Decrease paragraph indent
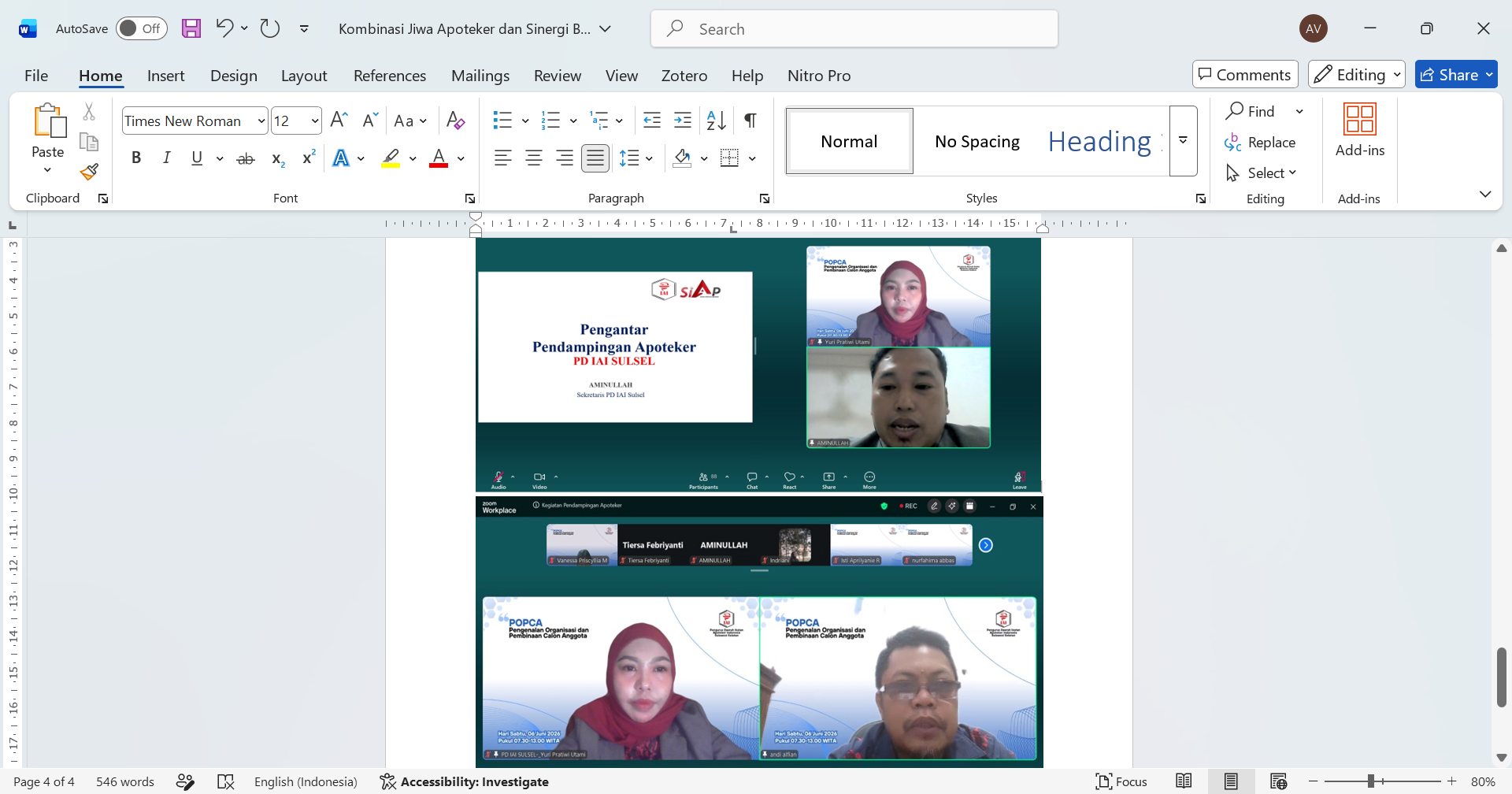Viewport: 1512px width, 794px height. click(652, 121)
